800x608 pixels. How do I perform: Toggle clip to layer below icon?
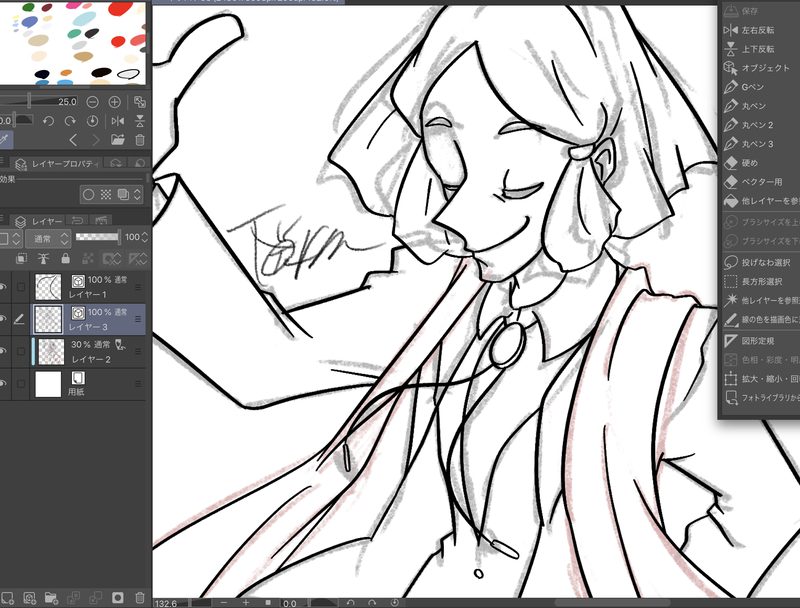point(21,259)
